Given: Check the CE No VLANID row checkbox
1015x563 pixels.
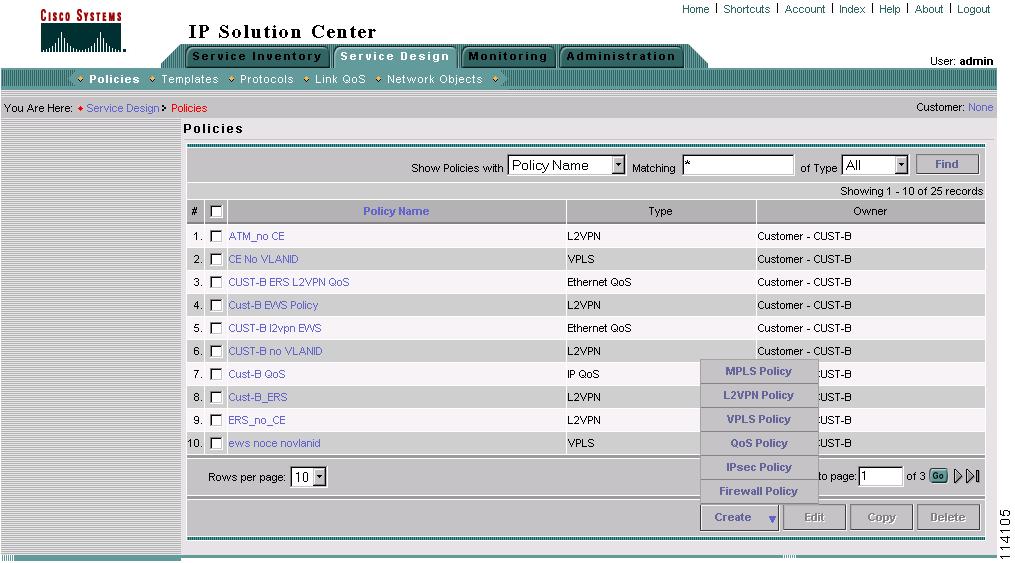Looking at the screenshot, I should tap(216, 259).
